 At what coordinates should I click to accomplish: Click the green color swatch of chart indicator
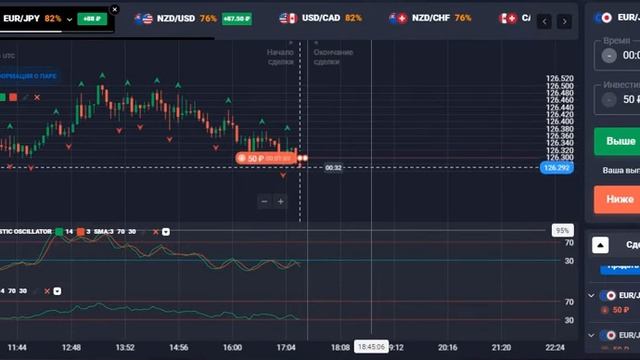pos(2,97)
